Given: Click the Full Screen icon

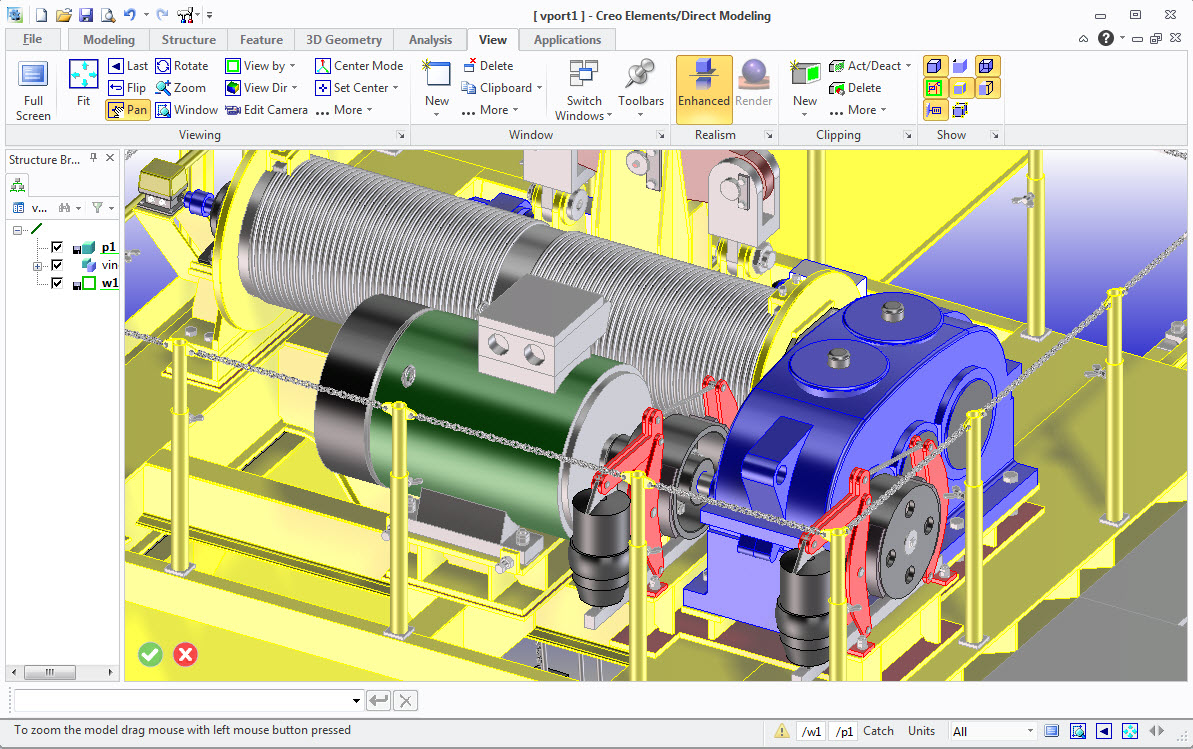Looking at the screenshot, I should (33, 76).
